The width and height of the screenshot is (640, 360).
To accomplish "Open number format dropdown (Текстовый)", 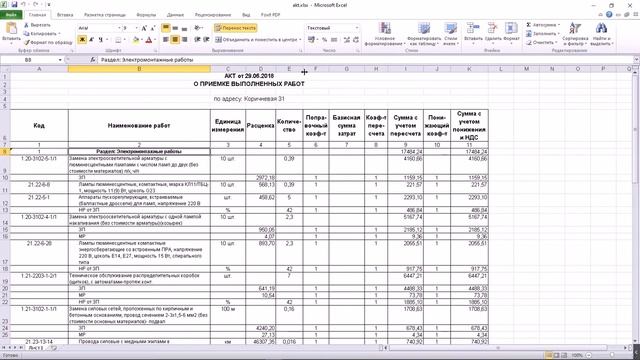I will coord(357,28).
